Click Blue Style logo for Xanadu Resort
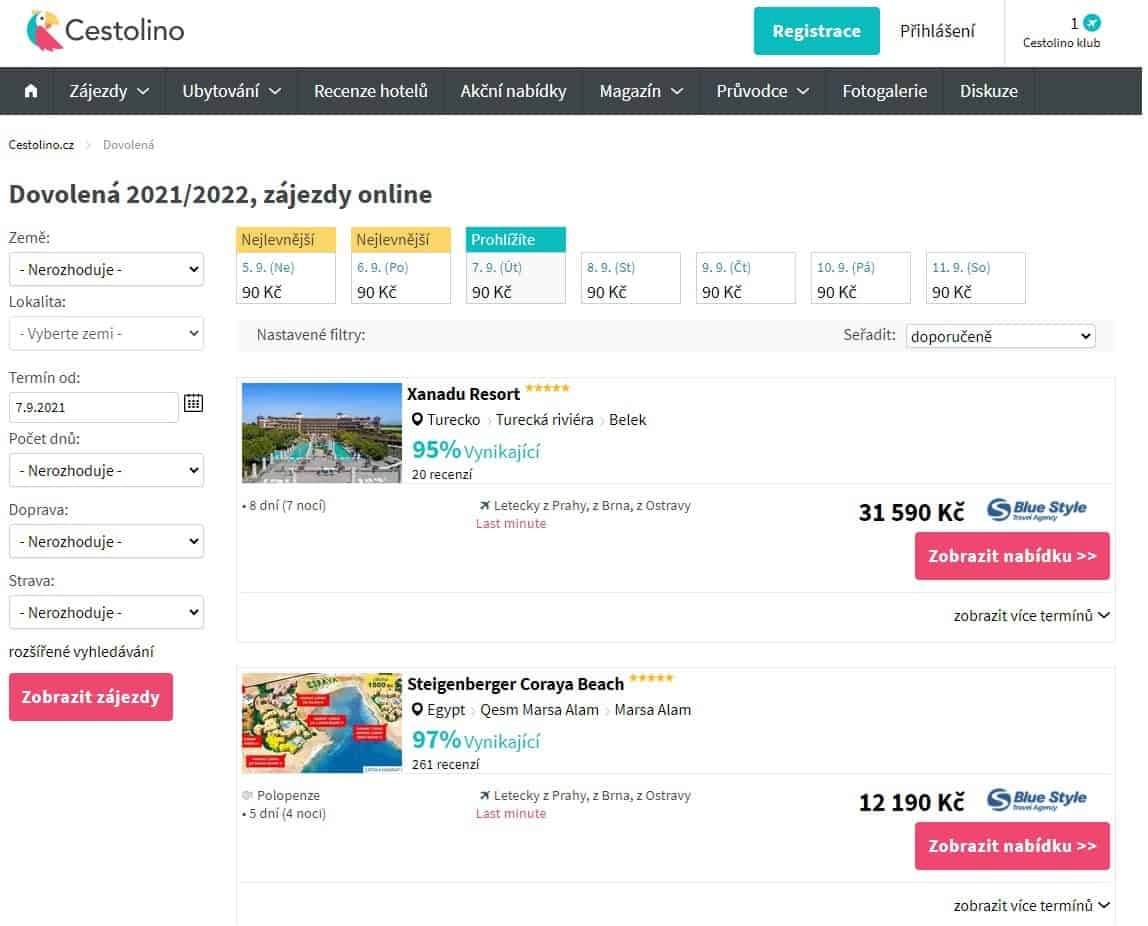The height and width of the screenshot is (926, 1148). [1036, 510]
